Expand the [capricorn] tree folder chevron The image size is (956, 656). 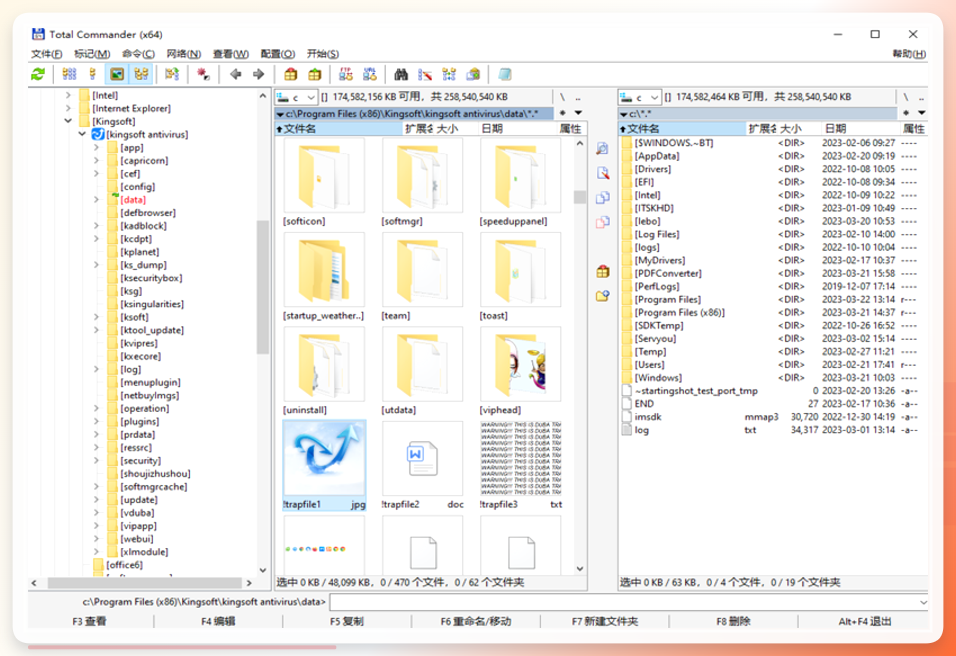coord(96,160)
